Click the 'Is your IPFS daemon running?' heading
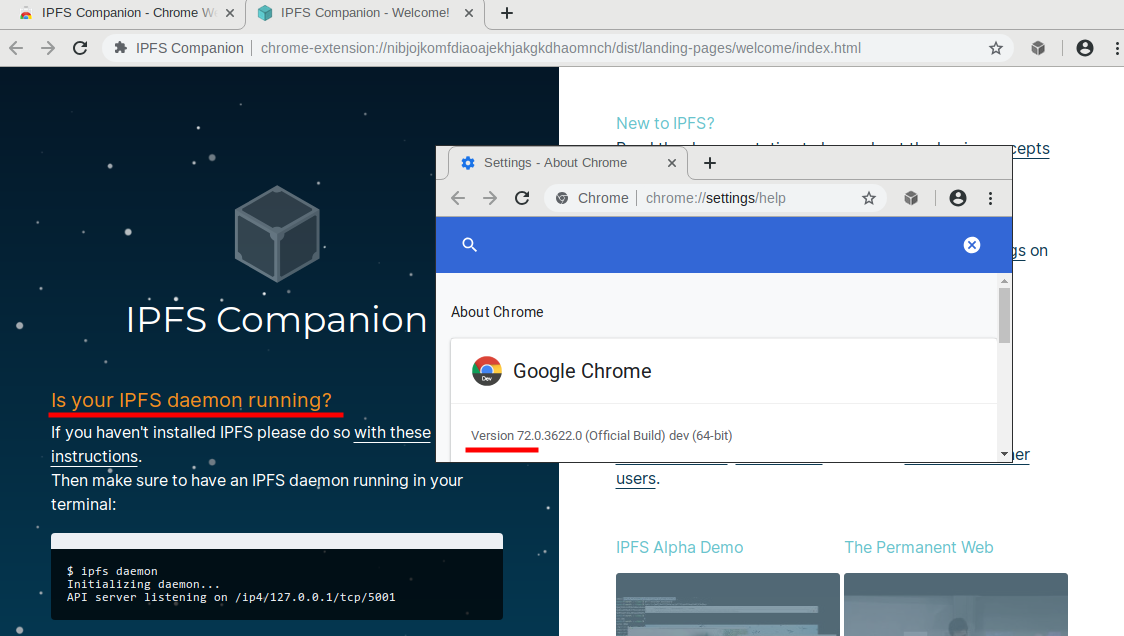1124x636 pixels. click(x=191, y=400)
